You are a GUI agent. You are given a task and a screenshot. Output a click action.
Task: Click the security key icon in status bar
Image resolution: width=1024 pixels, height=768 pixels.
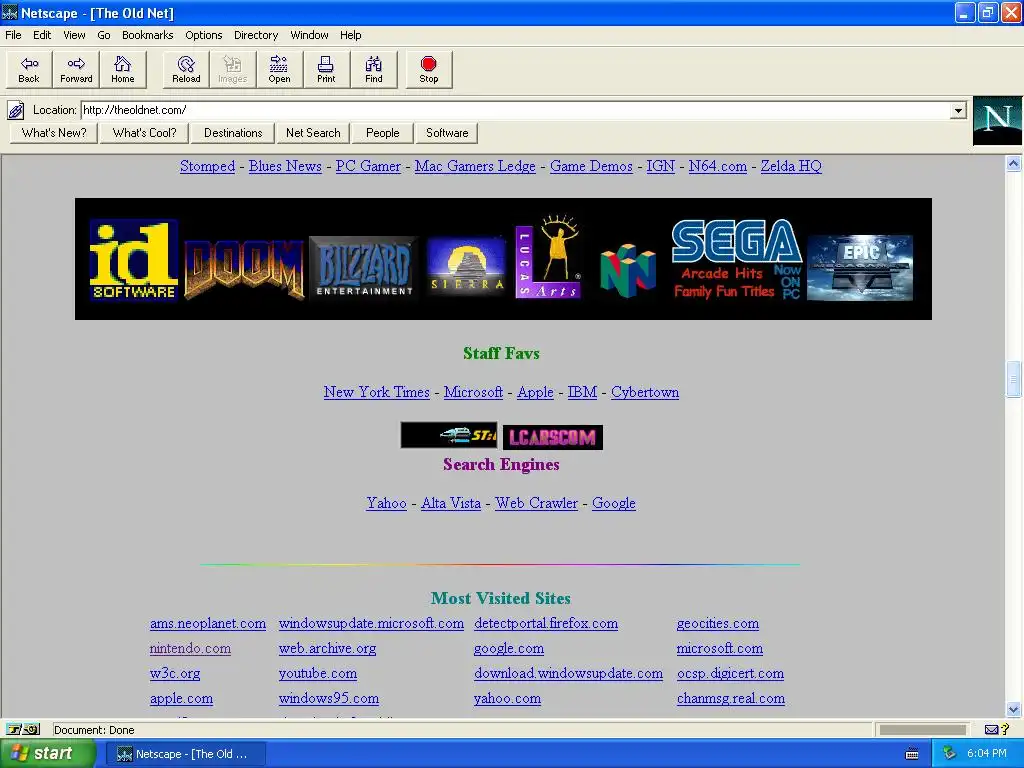click(23, 729)
